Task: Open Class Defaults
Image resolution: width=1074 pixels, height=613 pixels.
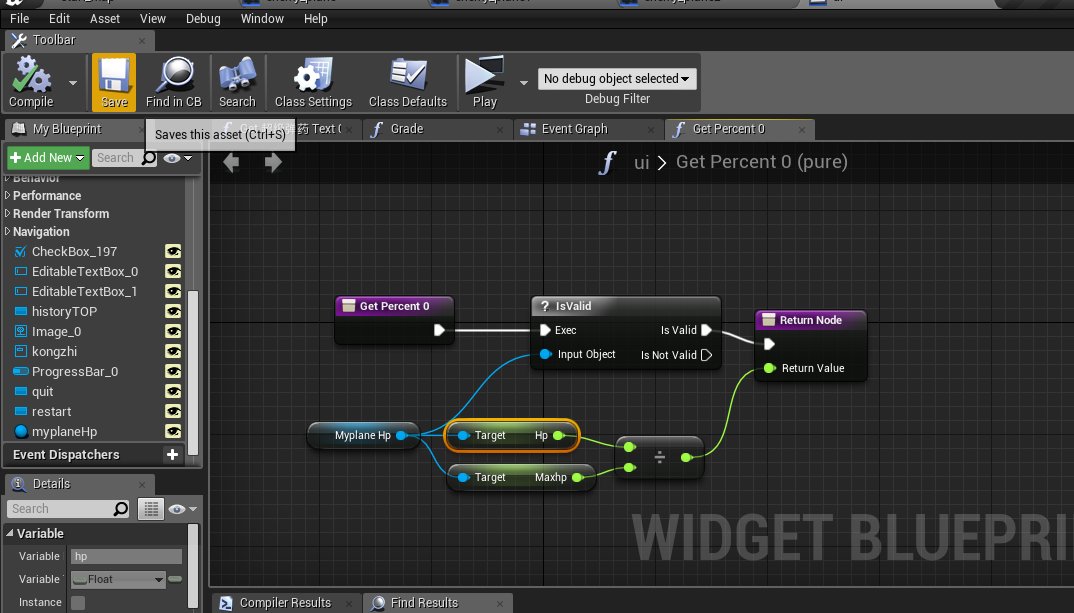Action: [408, 83]
